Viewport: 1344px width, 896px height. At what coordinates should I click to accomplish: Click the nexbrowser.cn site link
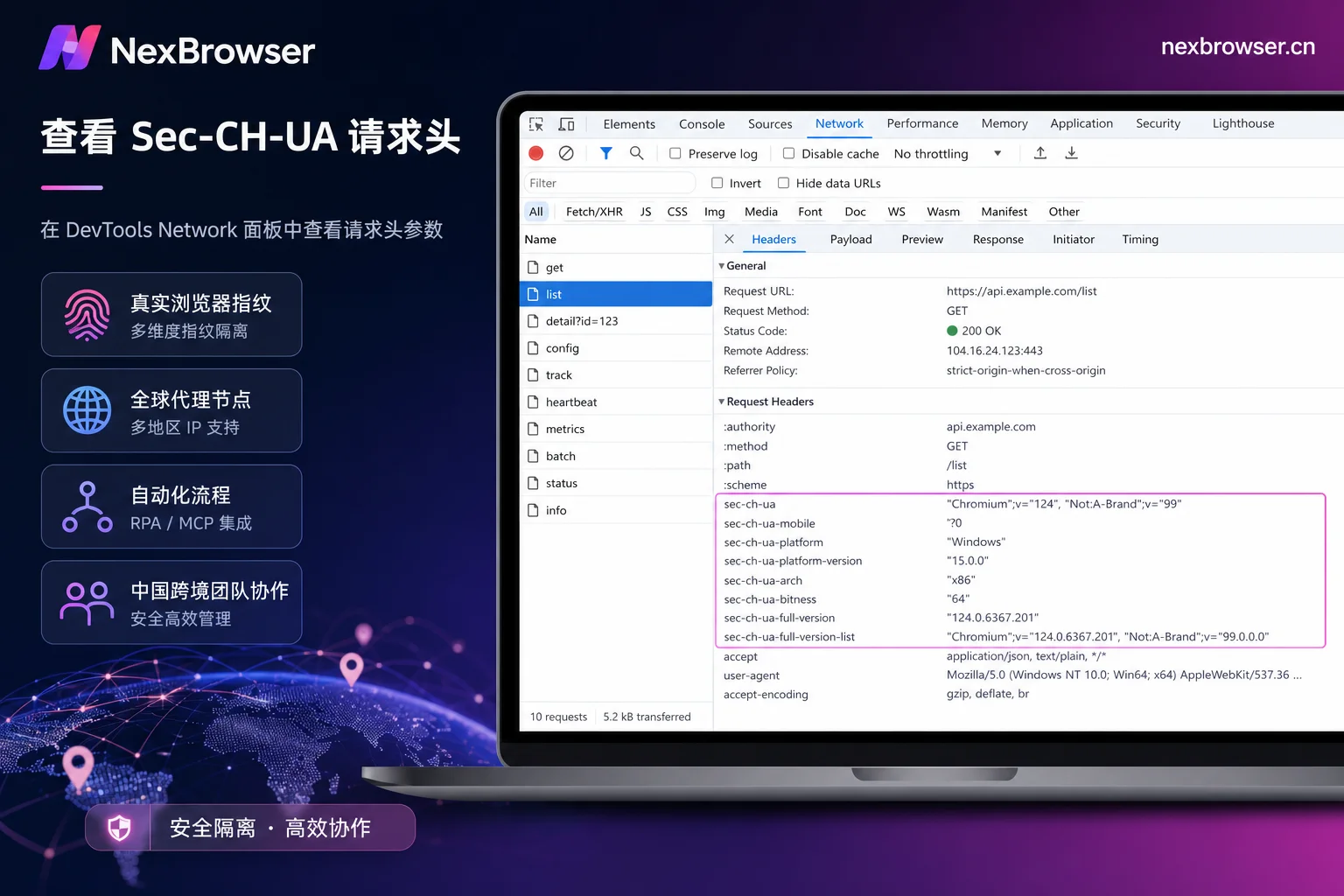(1237, 46)
